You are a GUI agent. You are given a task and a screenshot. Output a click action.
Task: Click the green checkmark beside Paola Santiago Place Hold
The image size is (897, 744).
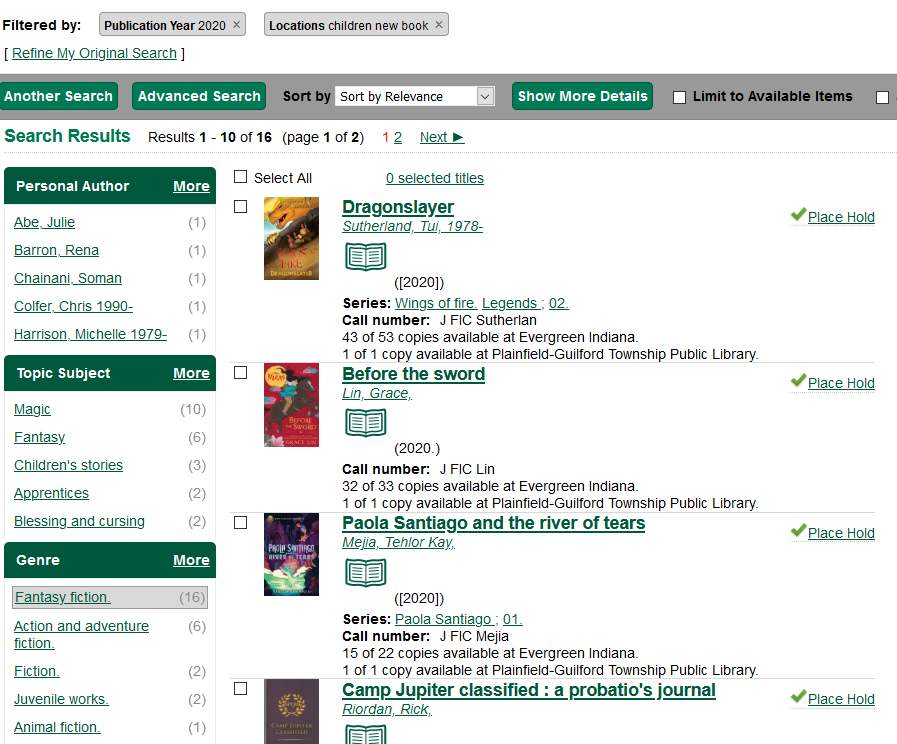click(798, 530)
